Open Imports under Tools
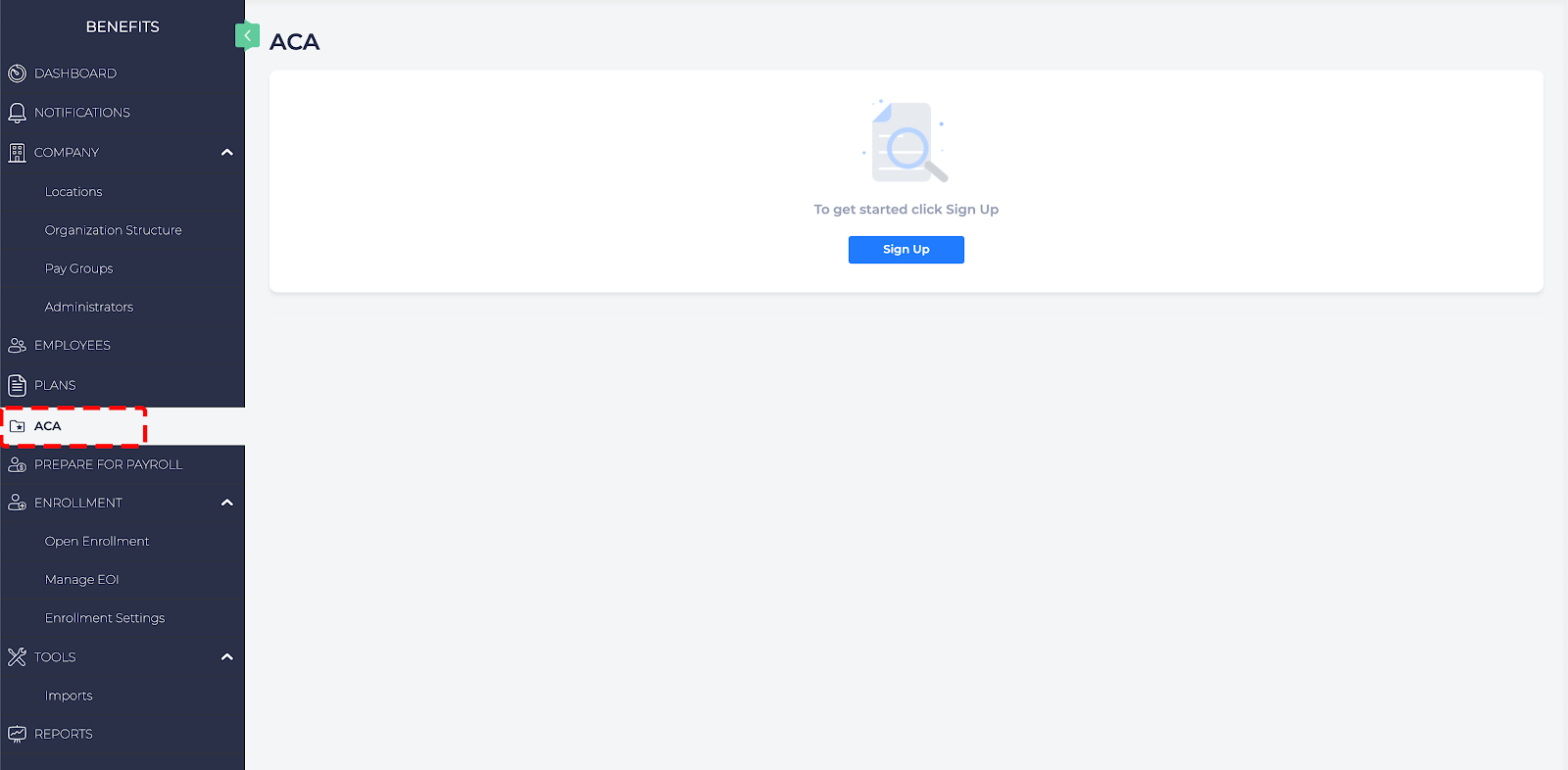This screenshot has height=770, width=1568. (69, 696)
